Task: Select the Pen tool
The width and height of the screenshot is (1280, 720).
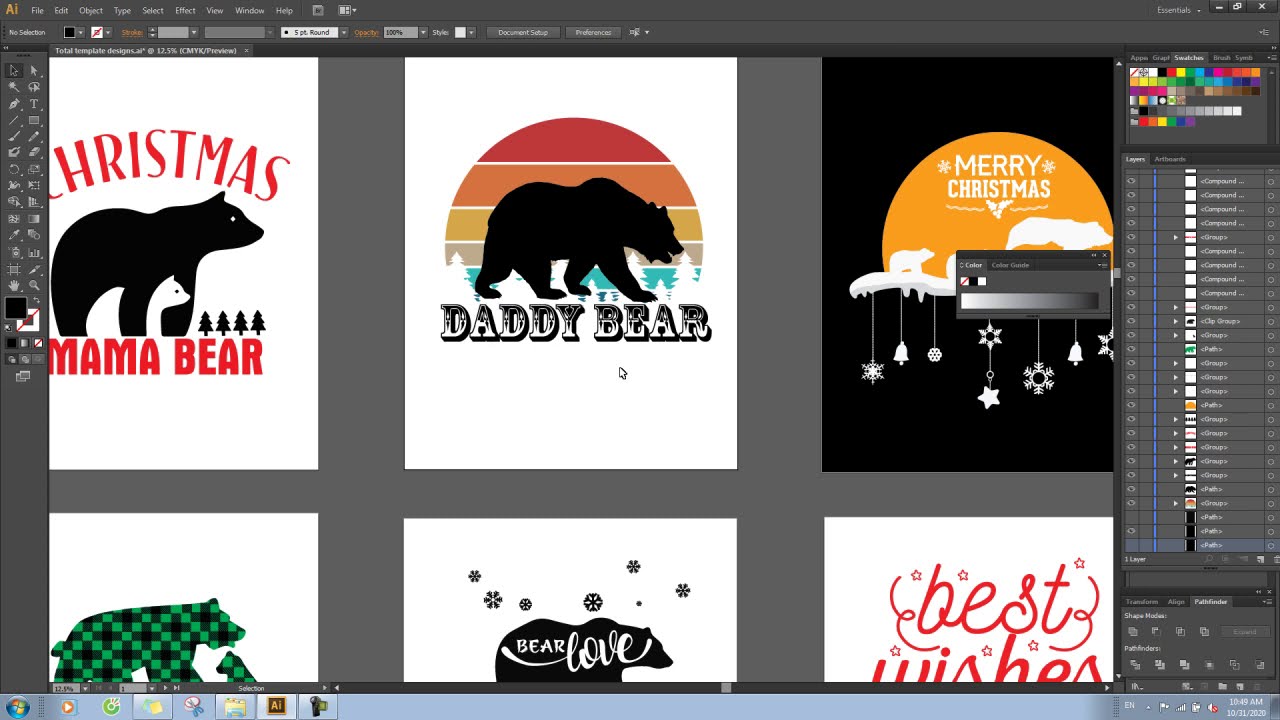Action: (x=14, y=104)
